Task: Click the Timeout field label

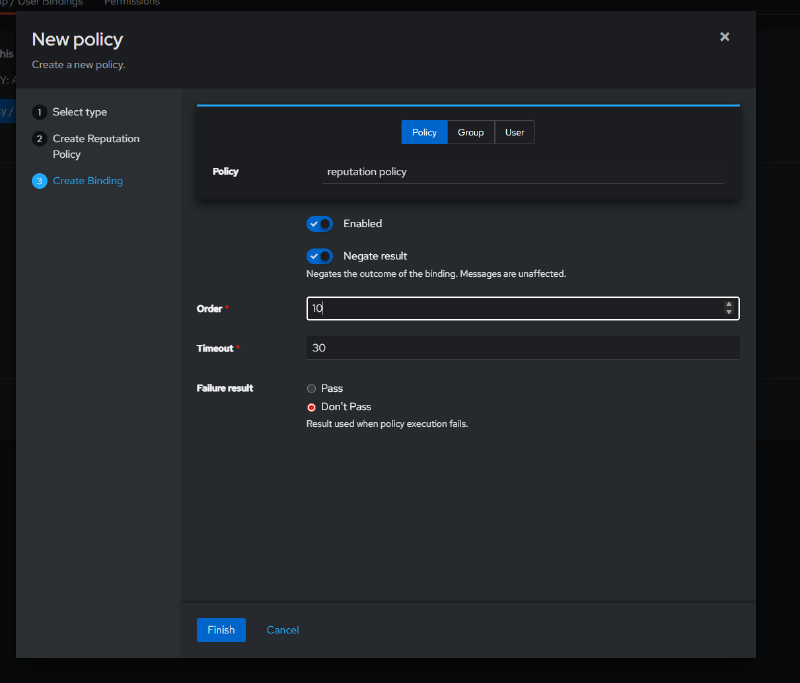Action: point(215,348)
